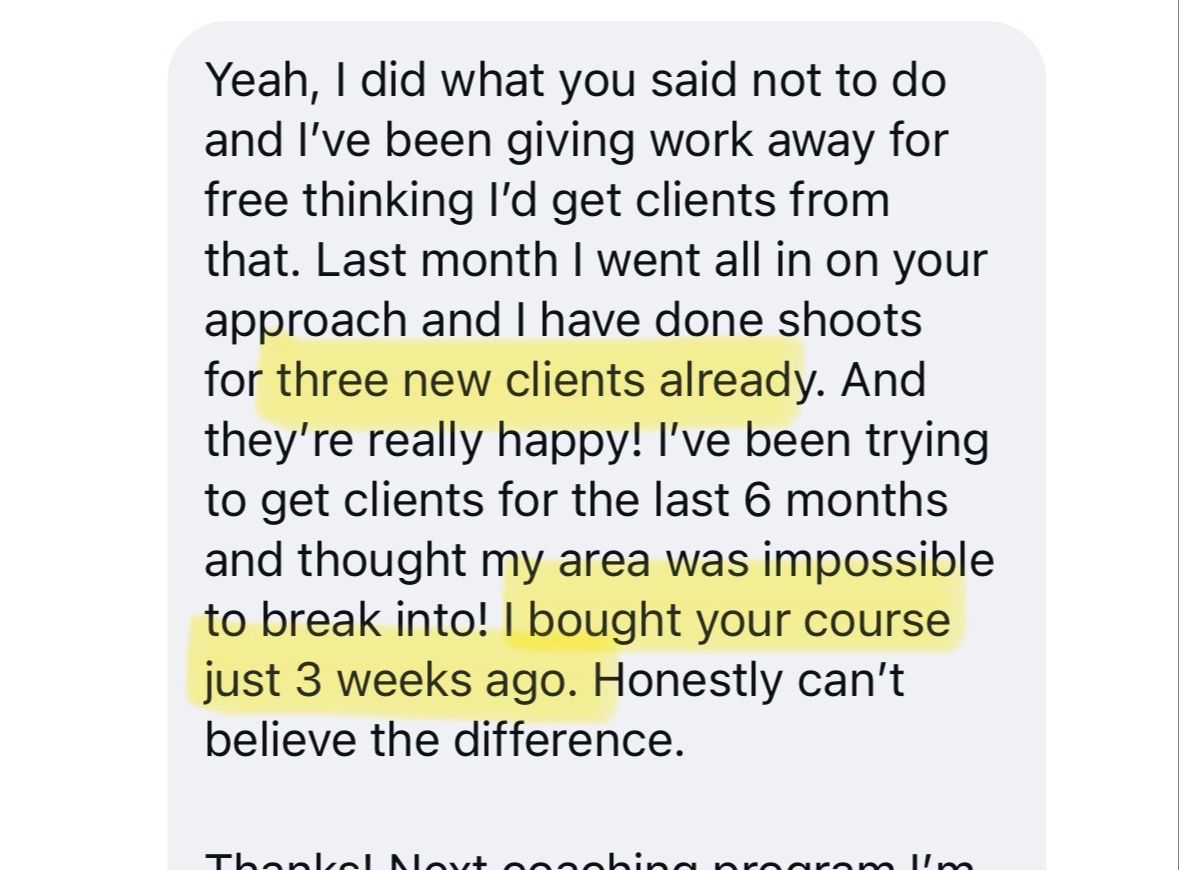1179x870 pixels.
Task: Tap the words 'approach and I have done shoots'
Action: [563, 321]
